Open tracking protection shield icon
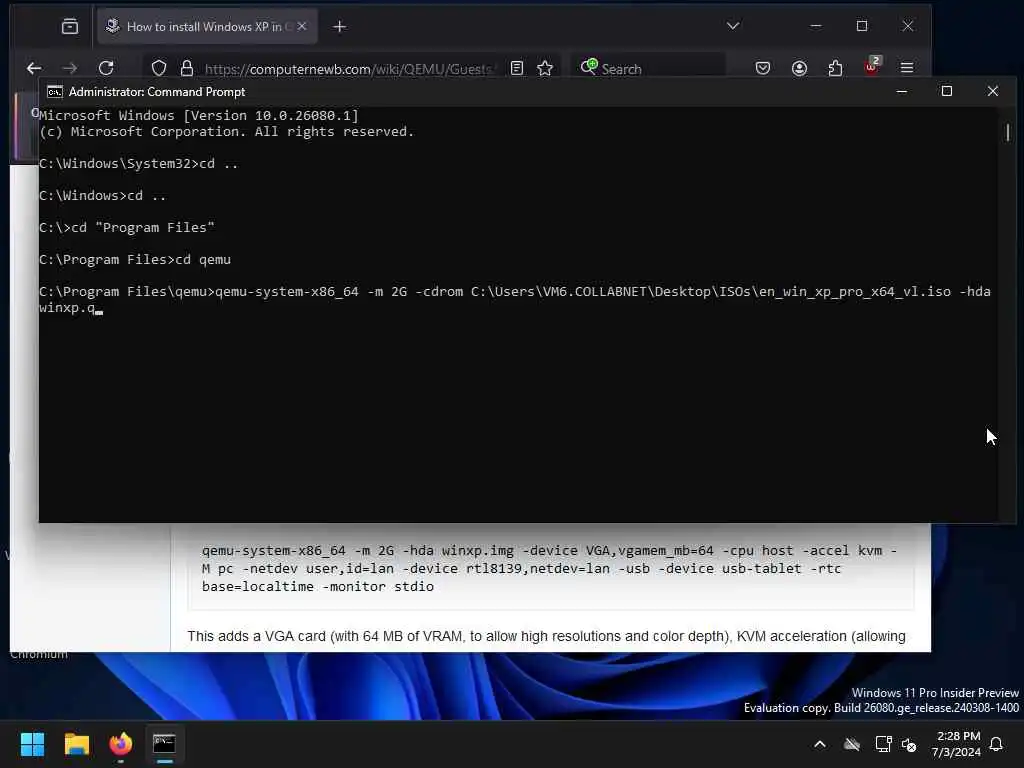This screenshot has width=1024, height=768. [x=159, y=68]
